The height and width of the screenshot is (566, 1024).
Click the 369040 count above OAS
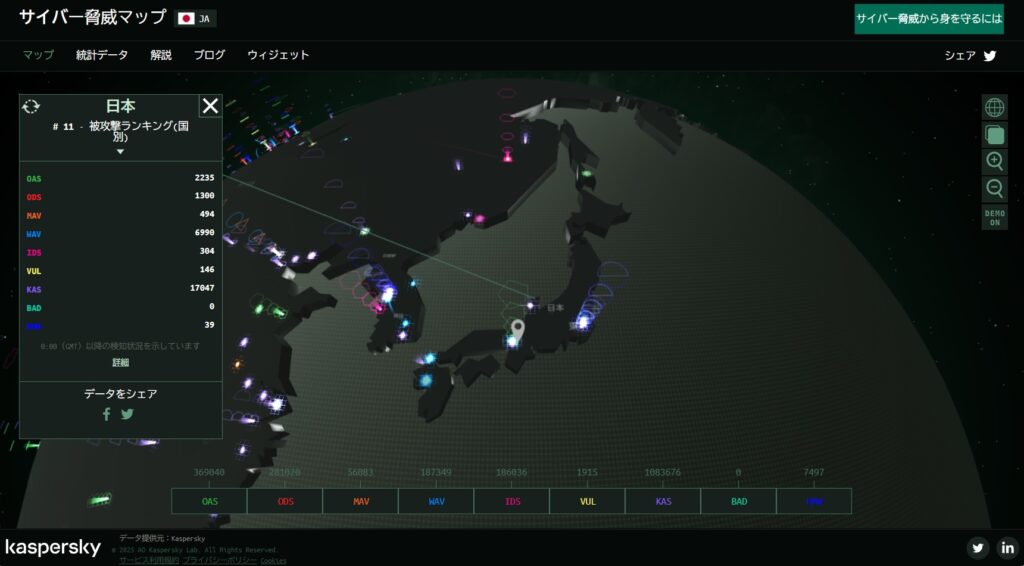coord(209,473)
